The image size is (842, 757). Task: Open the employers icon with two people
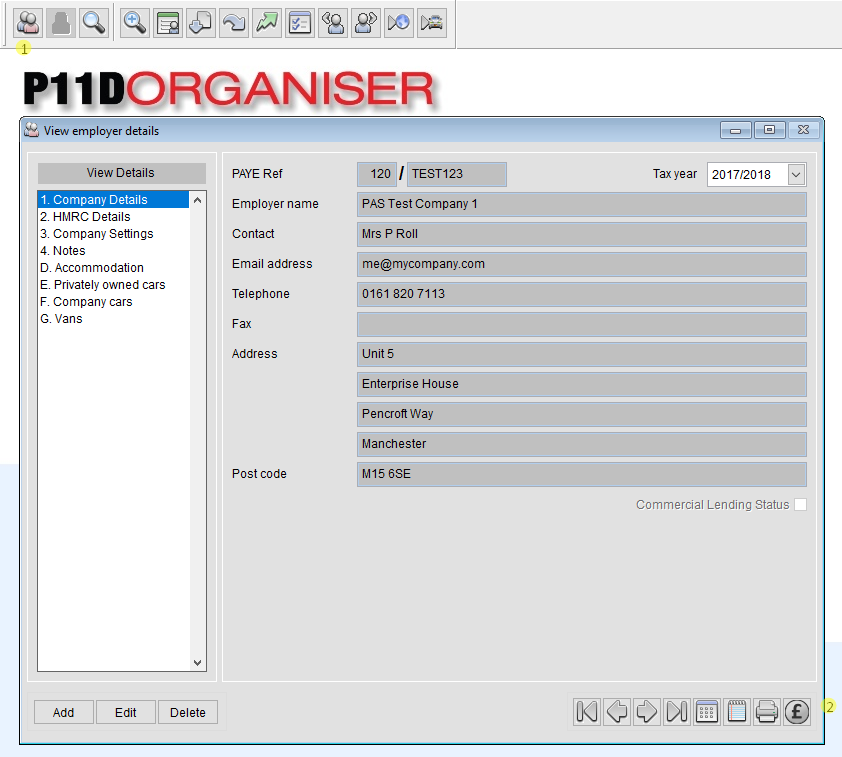click(x=27, y=23)
